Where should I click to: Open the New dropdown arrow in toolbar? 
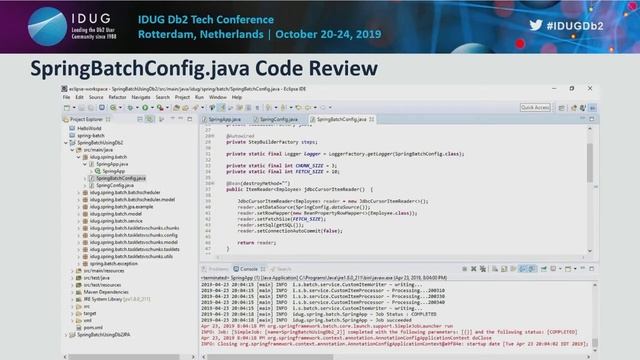click(x=74, y=108)
